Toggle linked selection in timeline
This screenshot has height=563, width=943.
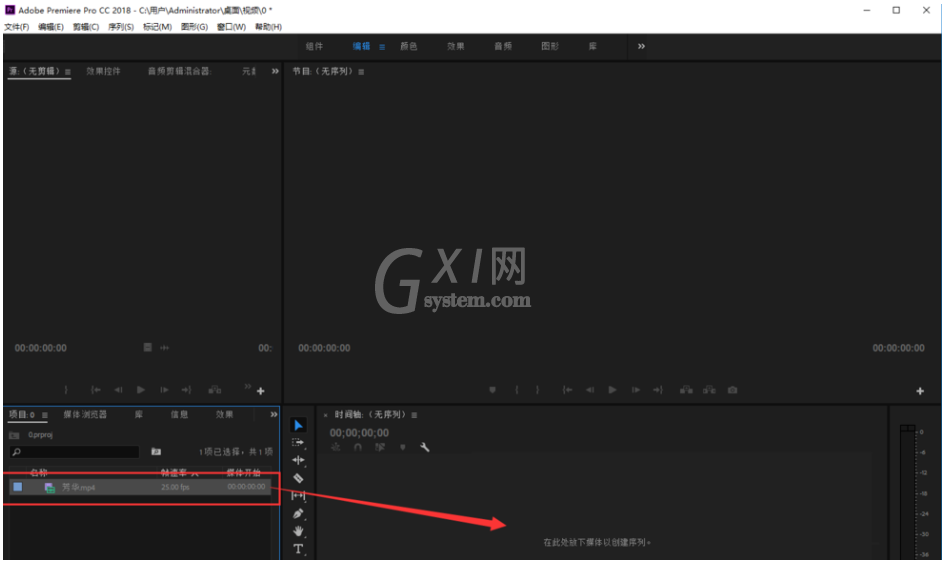click(x=380, y=447)
